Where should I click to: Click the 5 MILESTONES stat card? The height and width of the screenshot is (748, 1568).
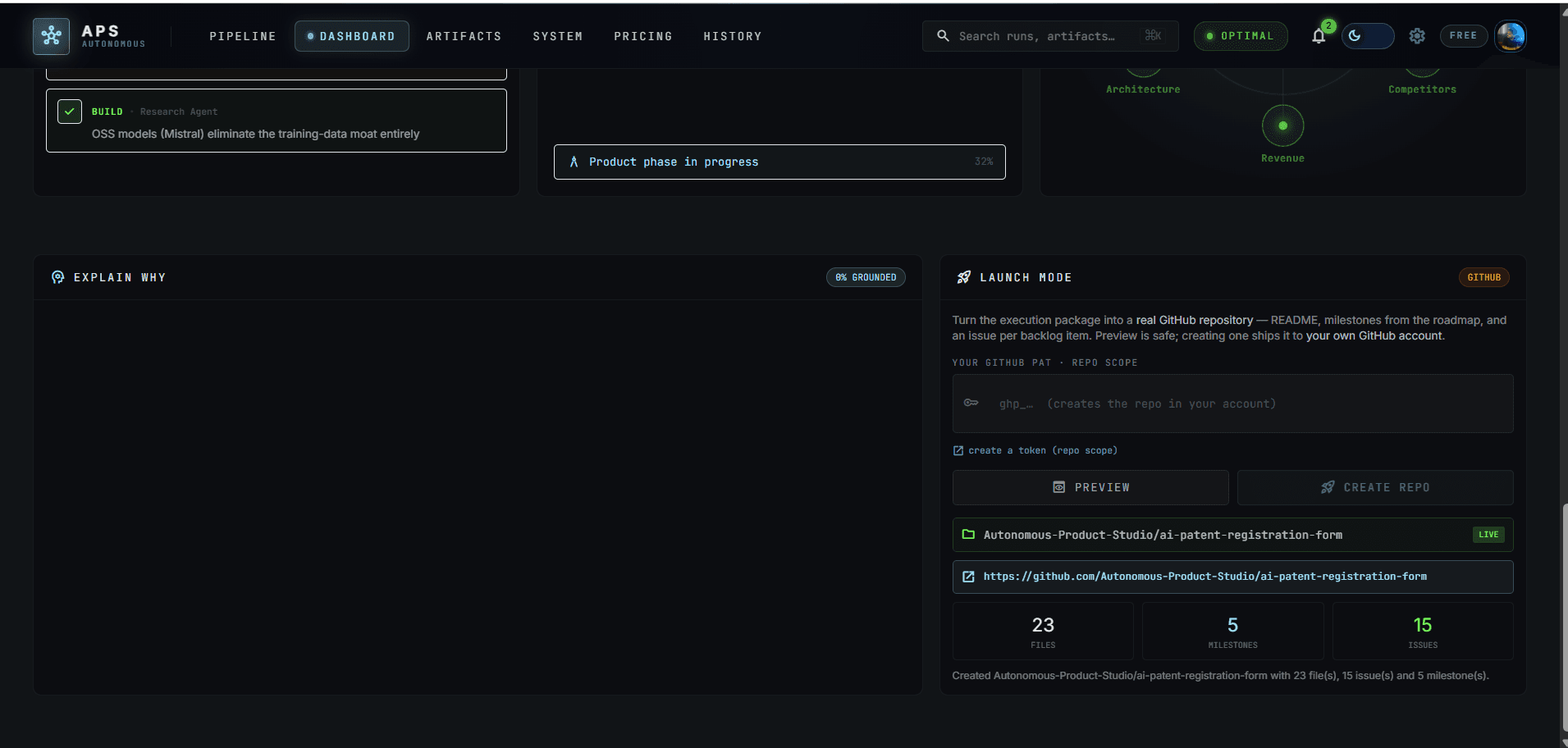click(1232, 632)
